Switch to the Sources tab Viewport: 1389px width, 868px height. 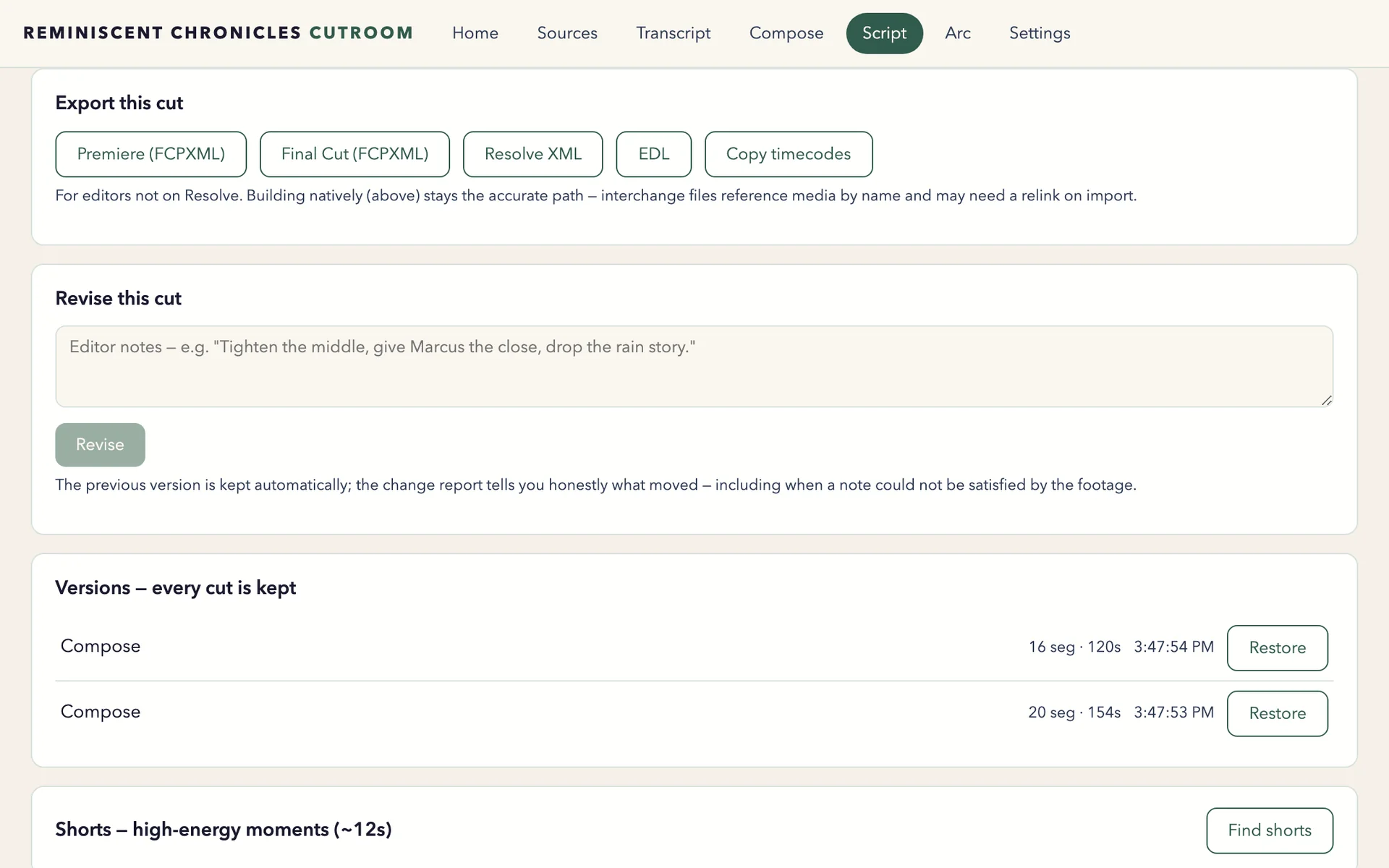tap(567, 33)
